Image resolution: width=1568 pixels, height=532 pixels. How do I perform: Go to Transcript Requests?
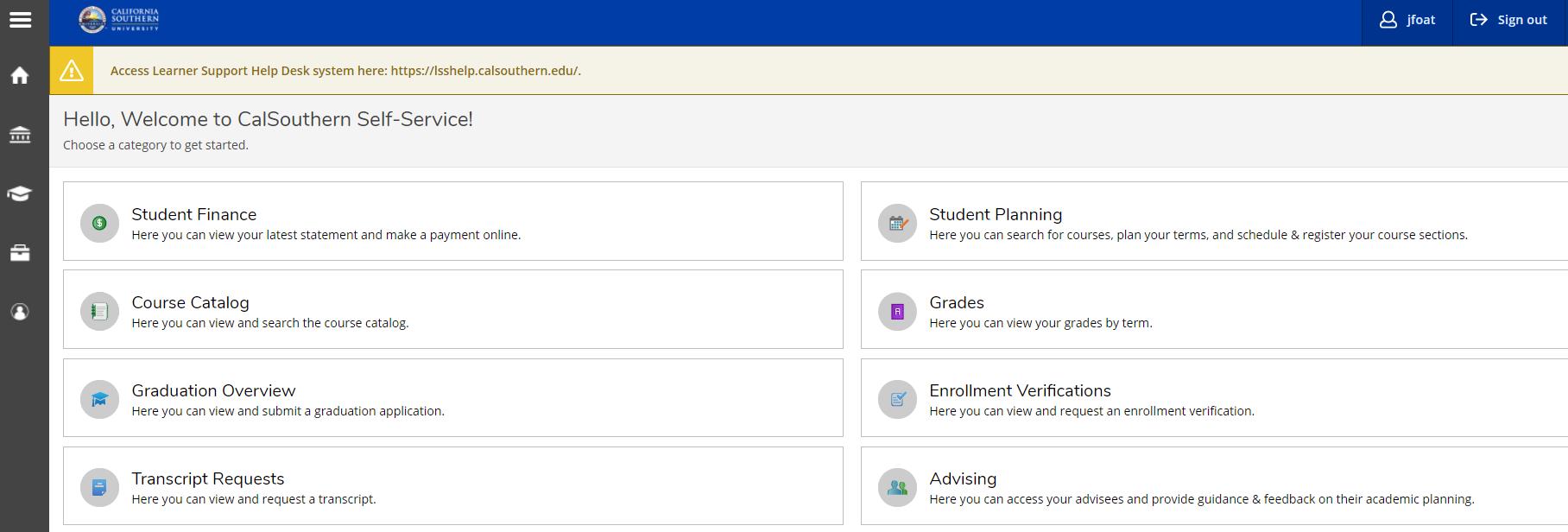(207, 478)
